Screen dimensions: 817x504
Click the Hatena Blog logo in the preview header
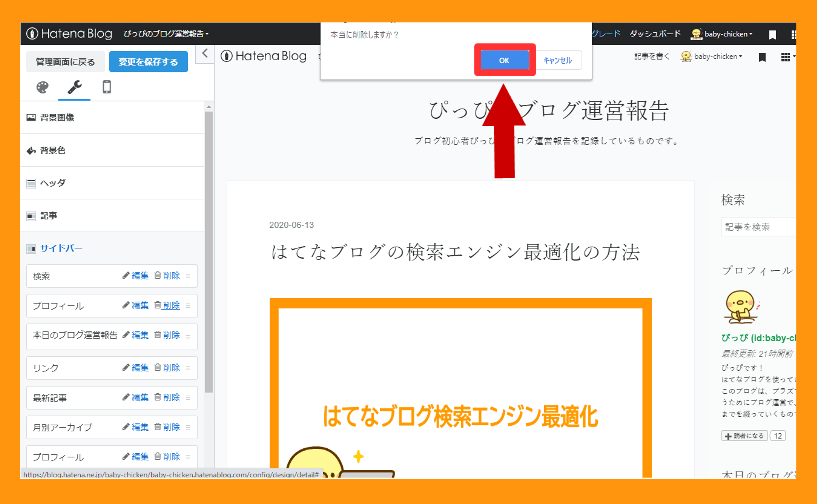point(264,56)
